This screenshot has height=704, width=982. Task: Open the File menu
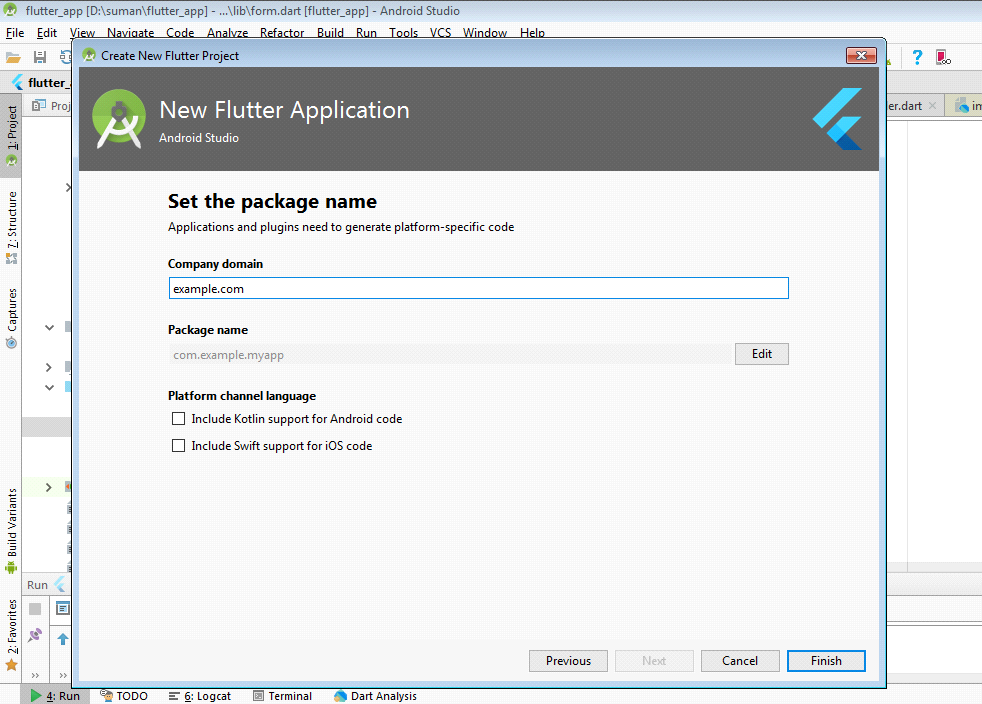(x=15, y=33)
